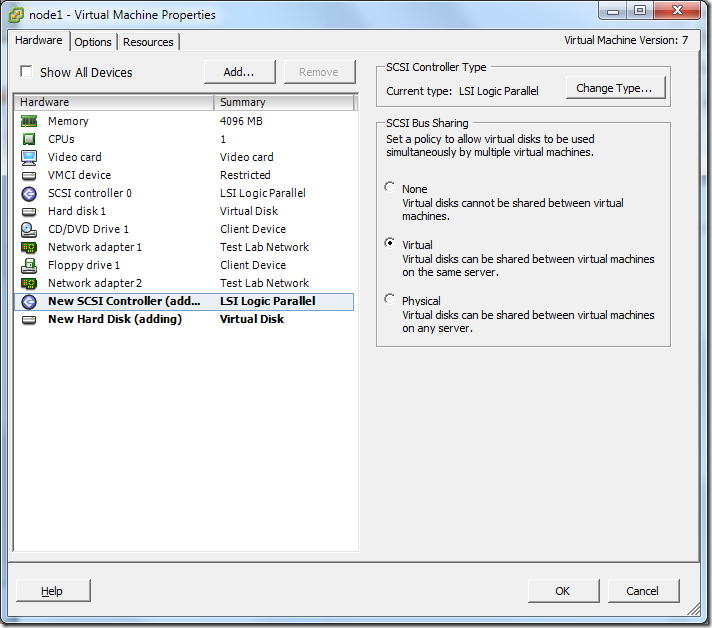Confirm with the OK button
Viewport: 712px width, 628px height.
(x=563, y=590)
